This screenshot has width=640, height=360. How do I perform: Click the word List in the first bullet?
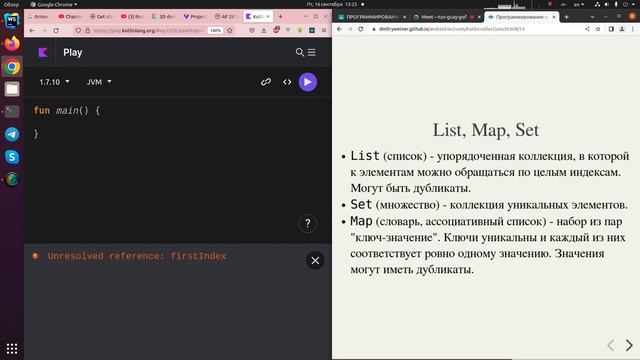coord(365,156)
